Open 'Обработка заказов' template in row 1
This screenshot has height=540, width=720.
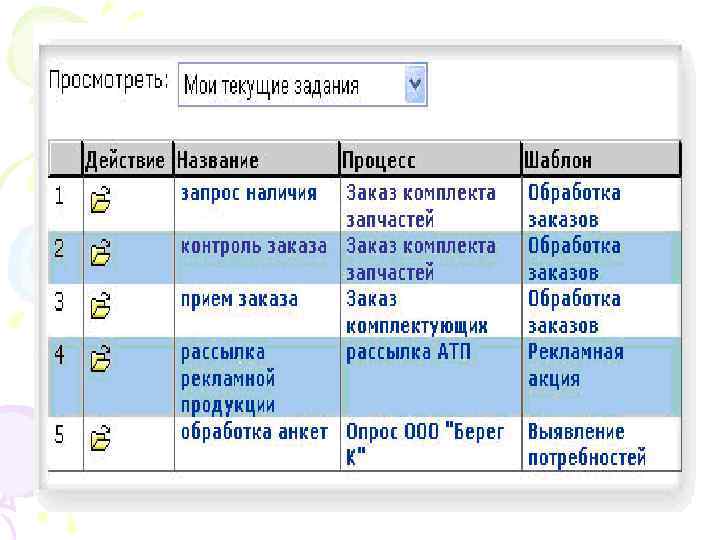coord(574,206)
